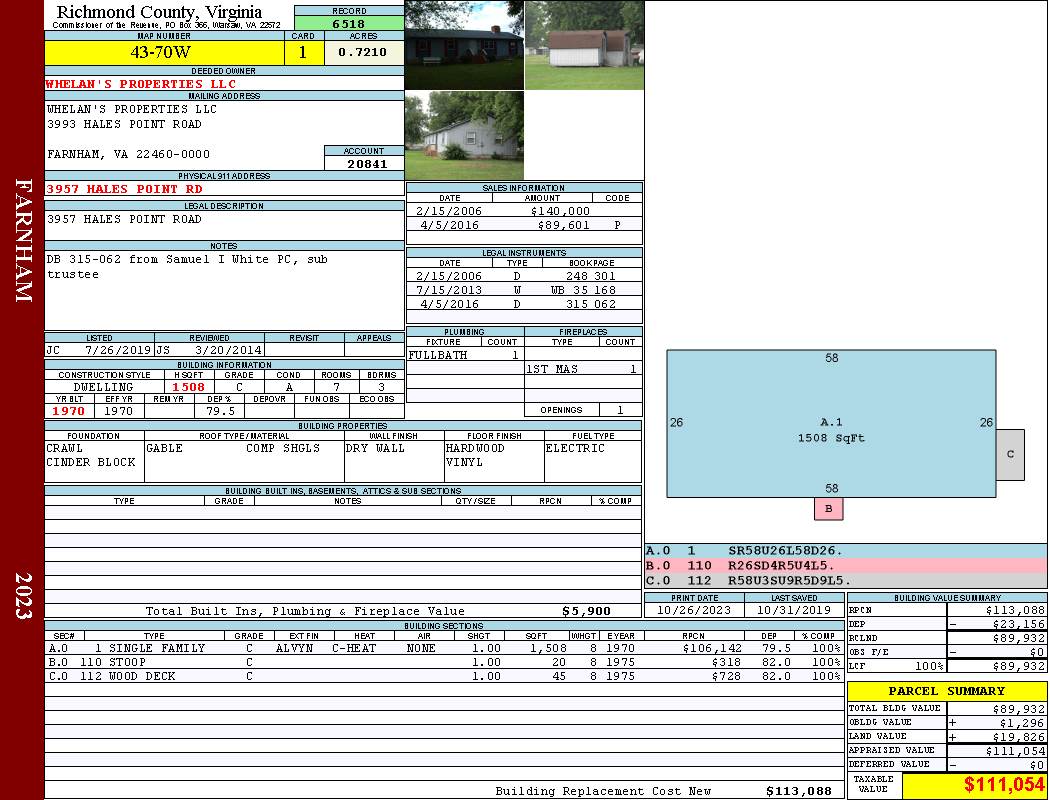This screenshot has width=1050, height=800.
Task: Click the C.0 WOOD DECK section row
Action: [443, 676]
